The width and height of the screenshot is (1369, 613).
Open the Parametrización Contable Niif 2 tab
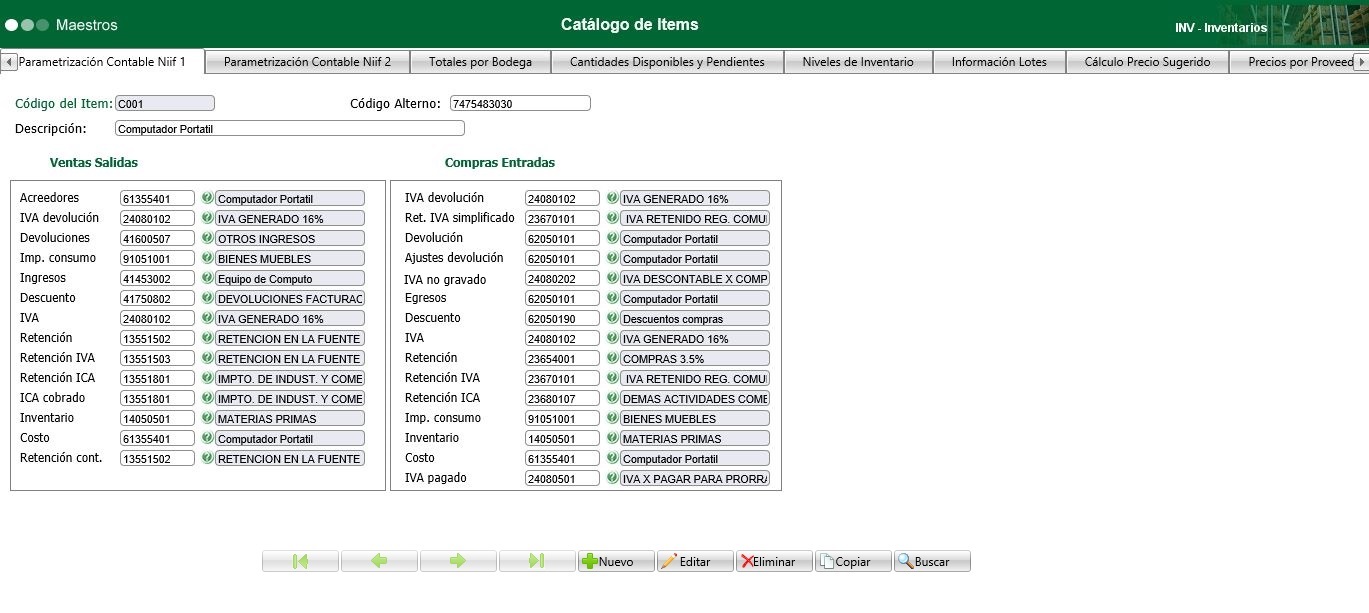(x=307, y=62)
